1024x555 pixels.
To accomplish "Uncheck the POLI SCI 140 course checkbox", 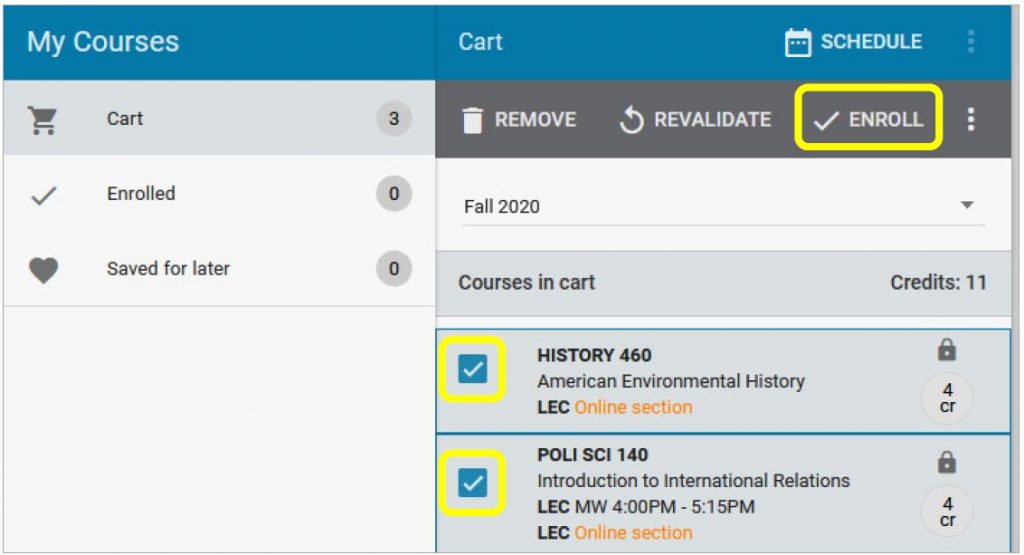I will coord(472,483).
